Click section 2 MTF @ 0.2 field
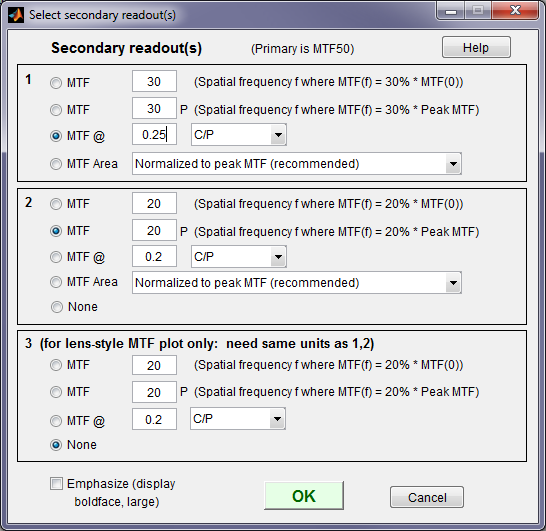Image resolution: width=546 pixels, height=531 pixels. 154,256
